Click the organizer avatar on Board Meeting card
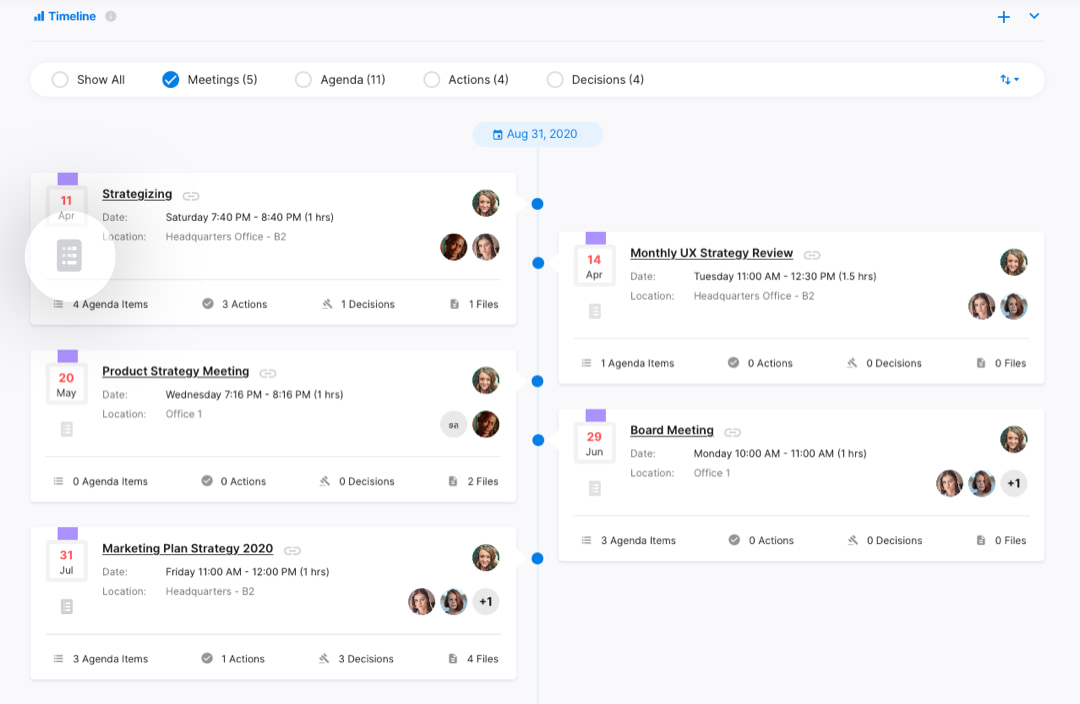Screen dimensions: 1080x704 pos(1014,439)
